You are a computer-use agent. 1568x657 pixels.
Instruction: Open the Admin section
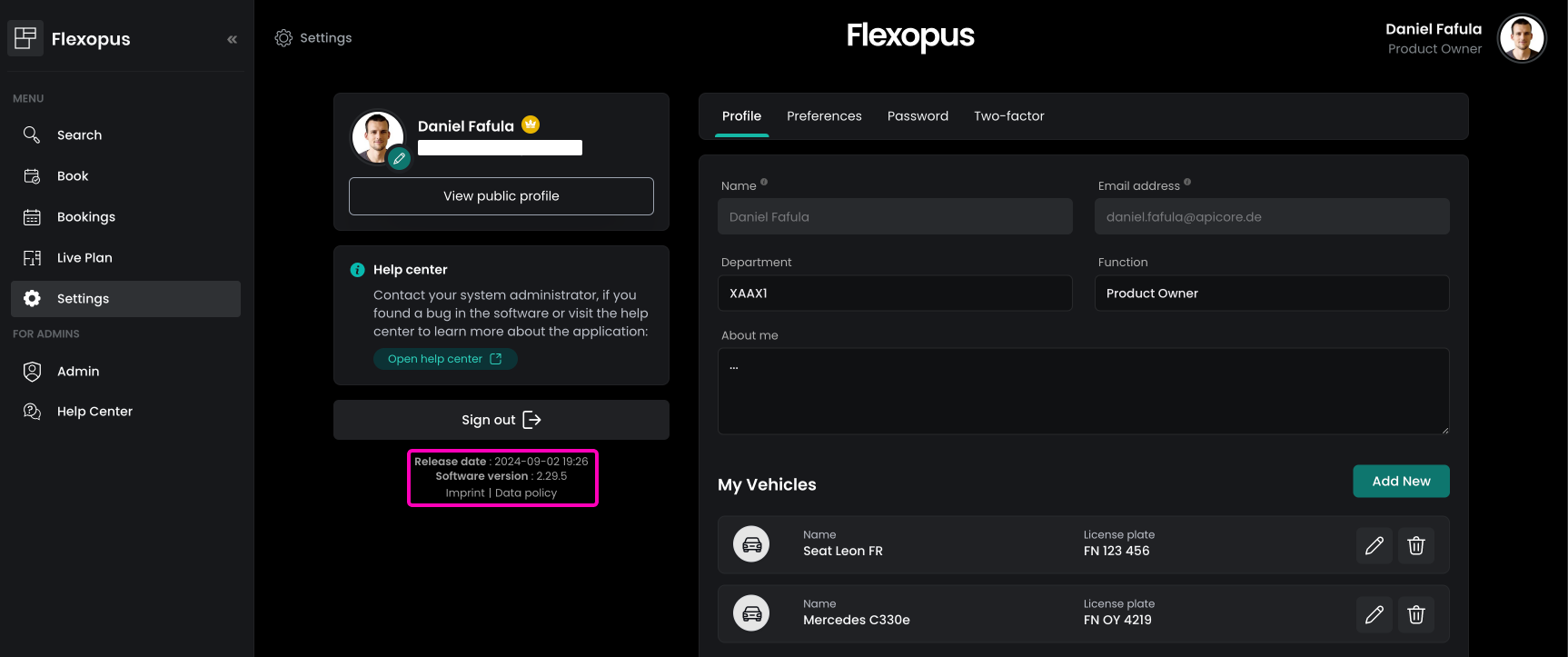tap(78, 372)
